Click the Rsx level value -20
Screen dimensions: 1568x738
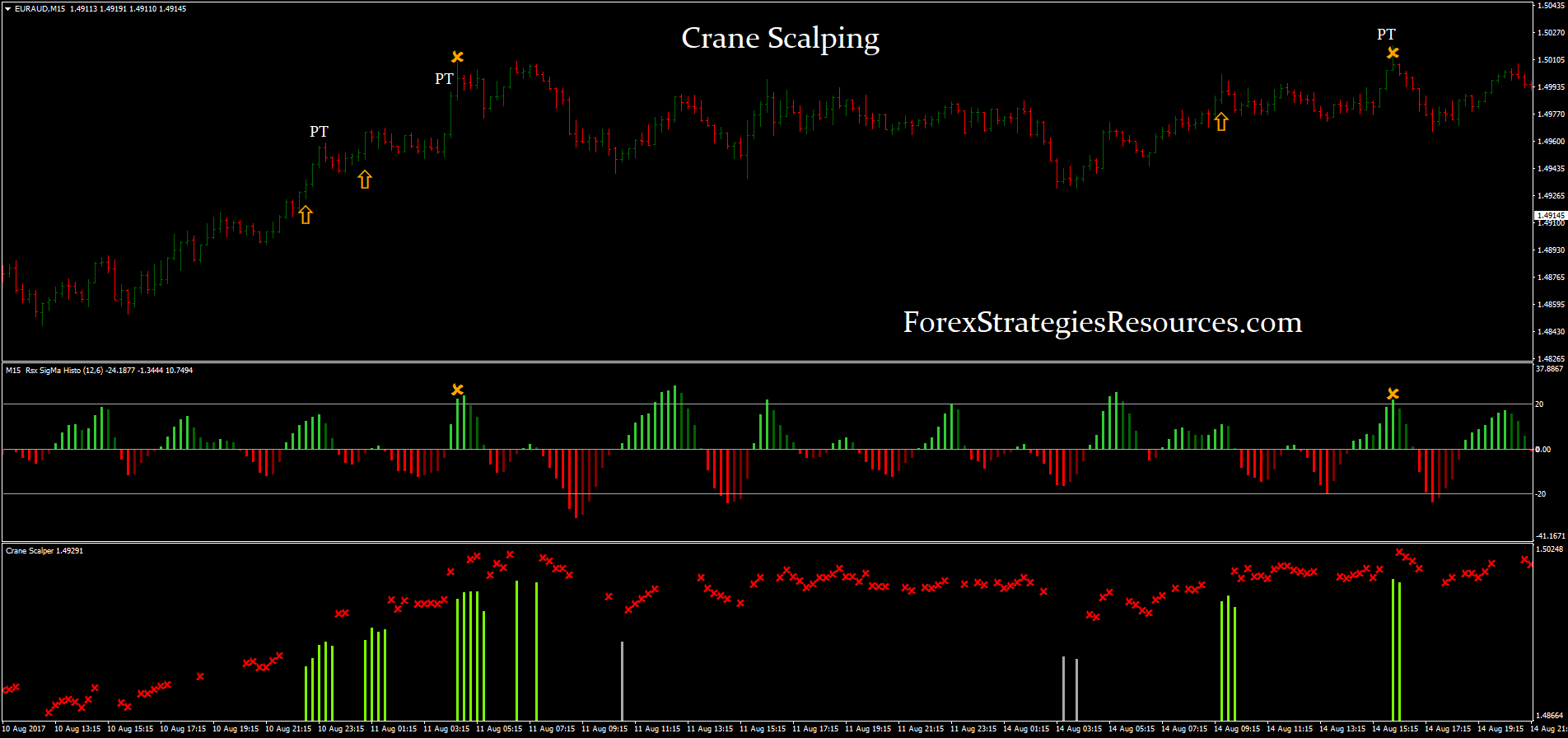(x=1540, y=494)
